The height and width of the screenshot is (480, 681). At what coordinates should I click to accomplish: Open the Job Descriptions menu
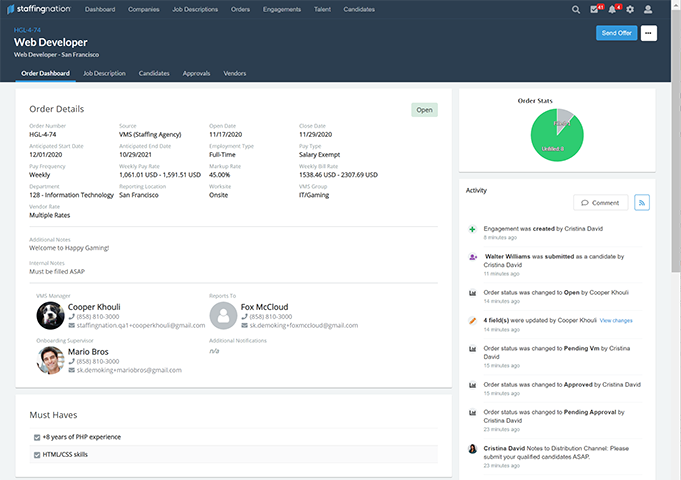(195, 10)
